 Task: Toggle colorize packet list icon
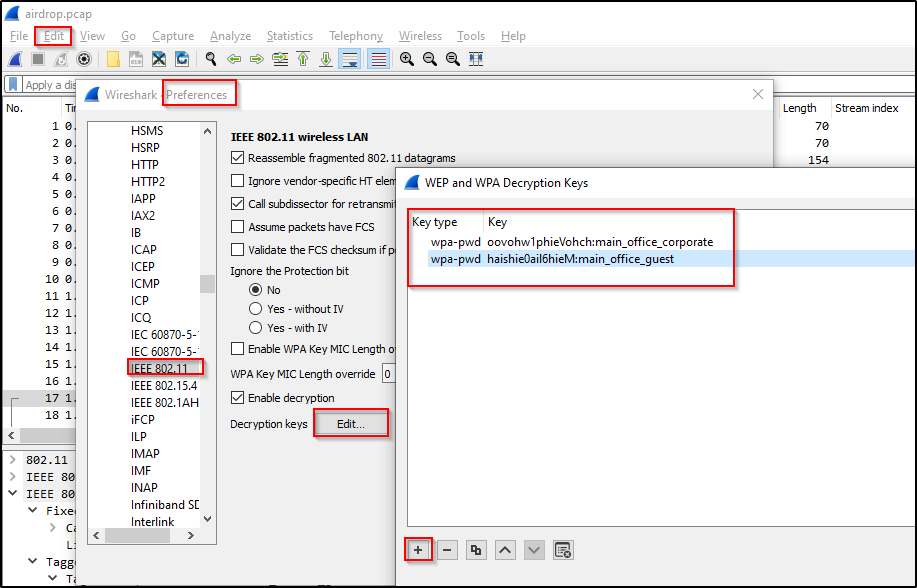(378, 60)
